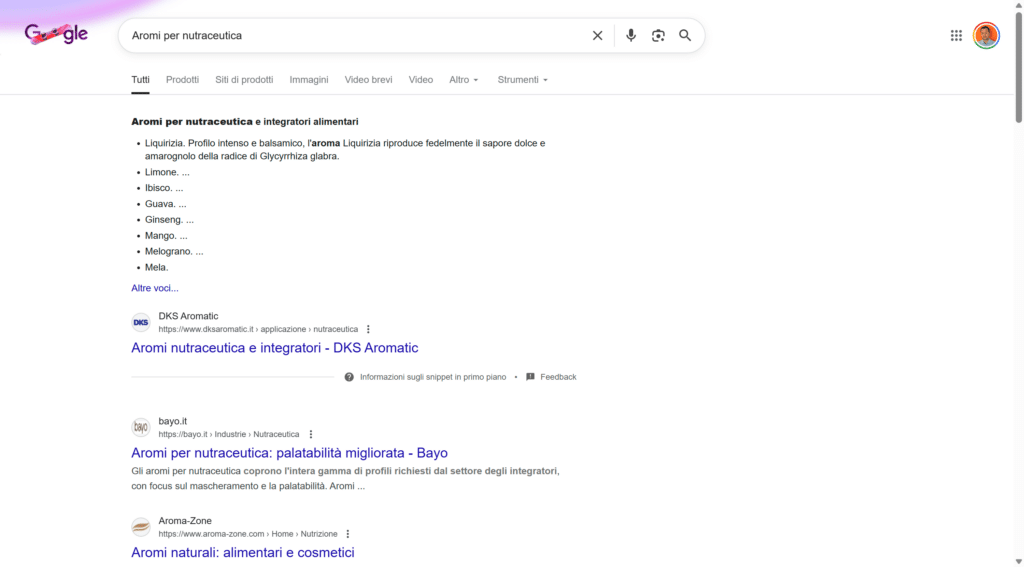
Task: Switch to the Immagini tab
Action: click(x=309, y=80)
